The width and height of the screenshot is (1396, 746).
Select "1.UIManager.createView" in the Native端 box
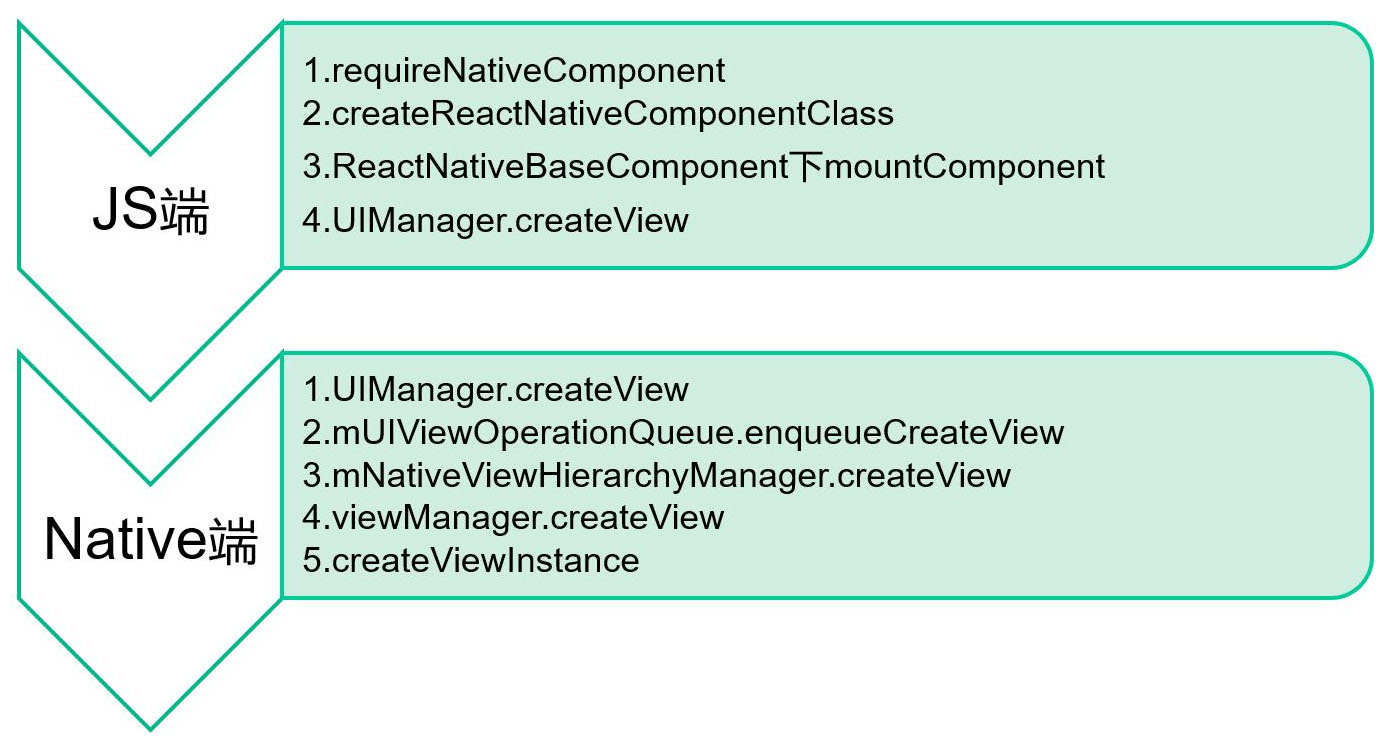point(496,389)
